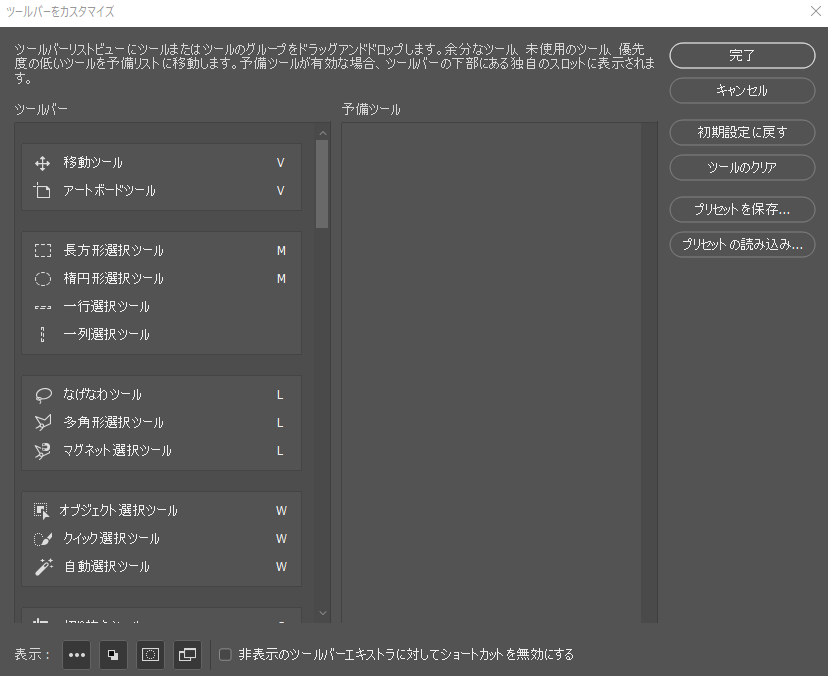Select マグネット選択ツール list label

(x=117, y=450)
